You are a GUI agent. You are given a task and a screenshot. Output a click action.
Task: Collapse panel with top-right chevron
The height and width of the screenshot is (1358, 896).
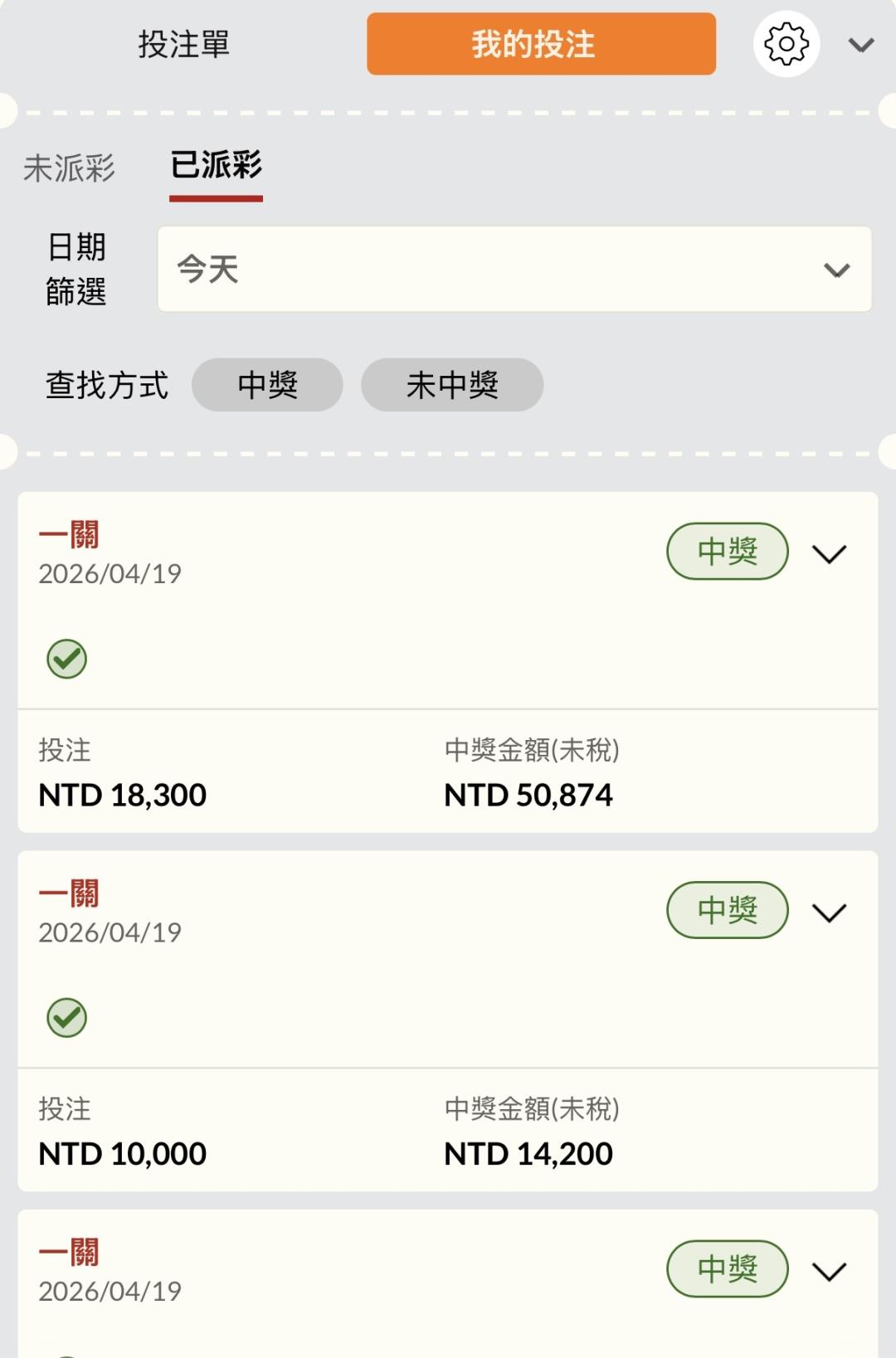pyautogui.click(x=861, y=45)
